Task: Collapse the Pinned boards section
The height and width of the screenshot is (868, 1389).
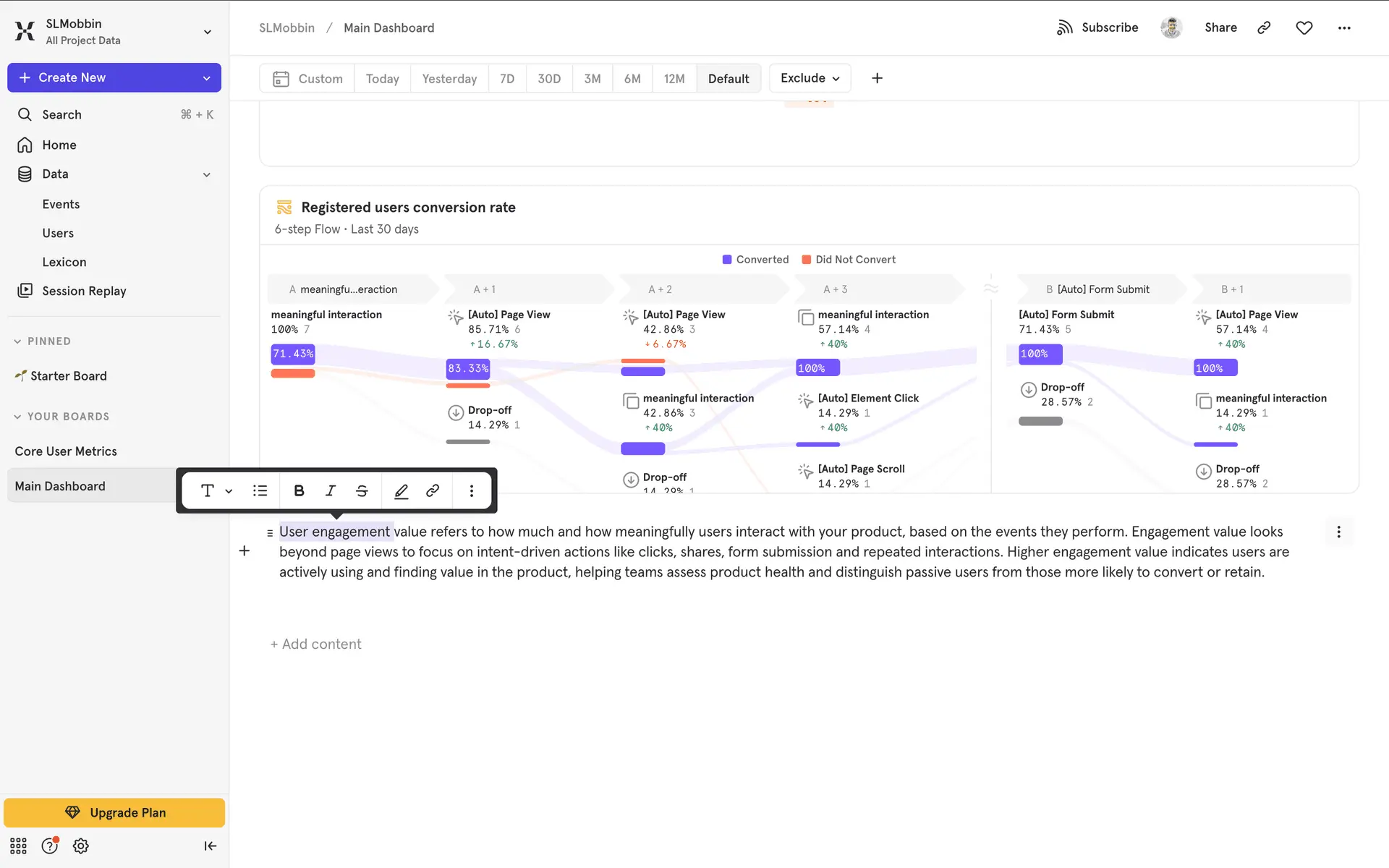Action: pyautogui.click(x=17, y=341)
